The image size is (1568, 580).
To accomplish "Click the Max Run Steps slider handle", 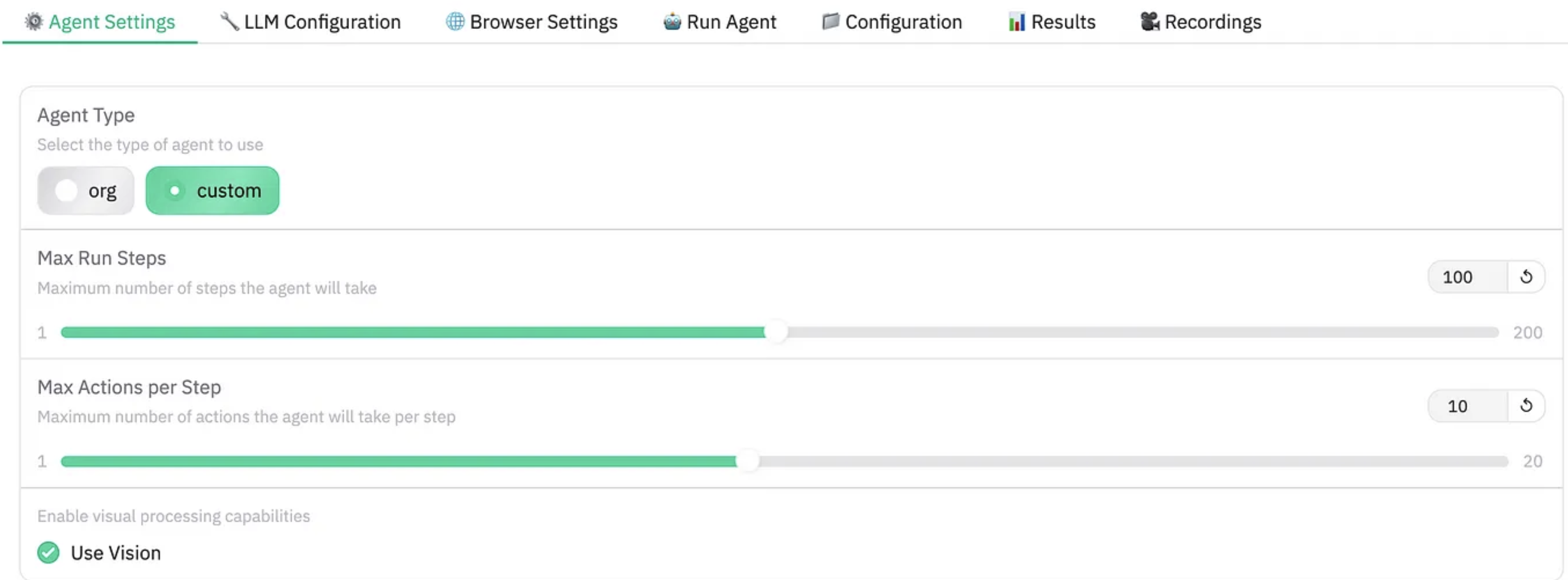I will 776,332.
